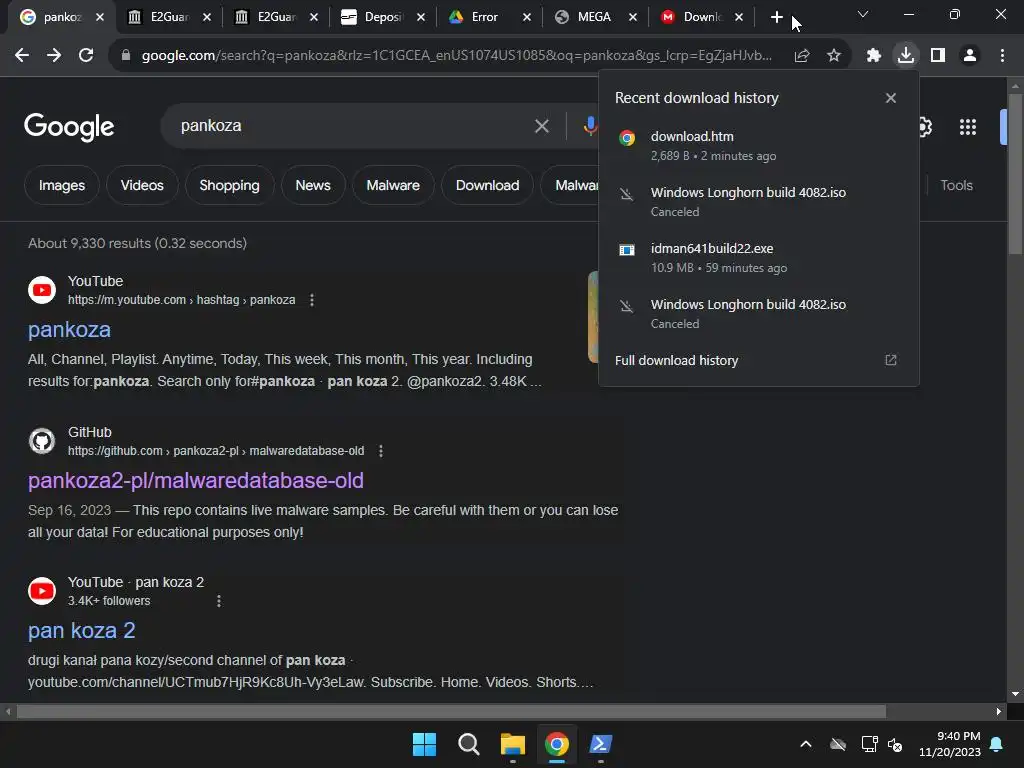Start voice search with microphone icon
The image size is (1024, 768).
coord(590,126)
